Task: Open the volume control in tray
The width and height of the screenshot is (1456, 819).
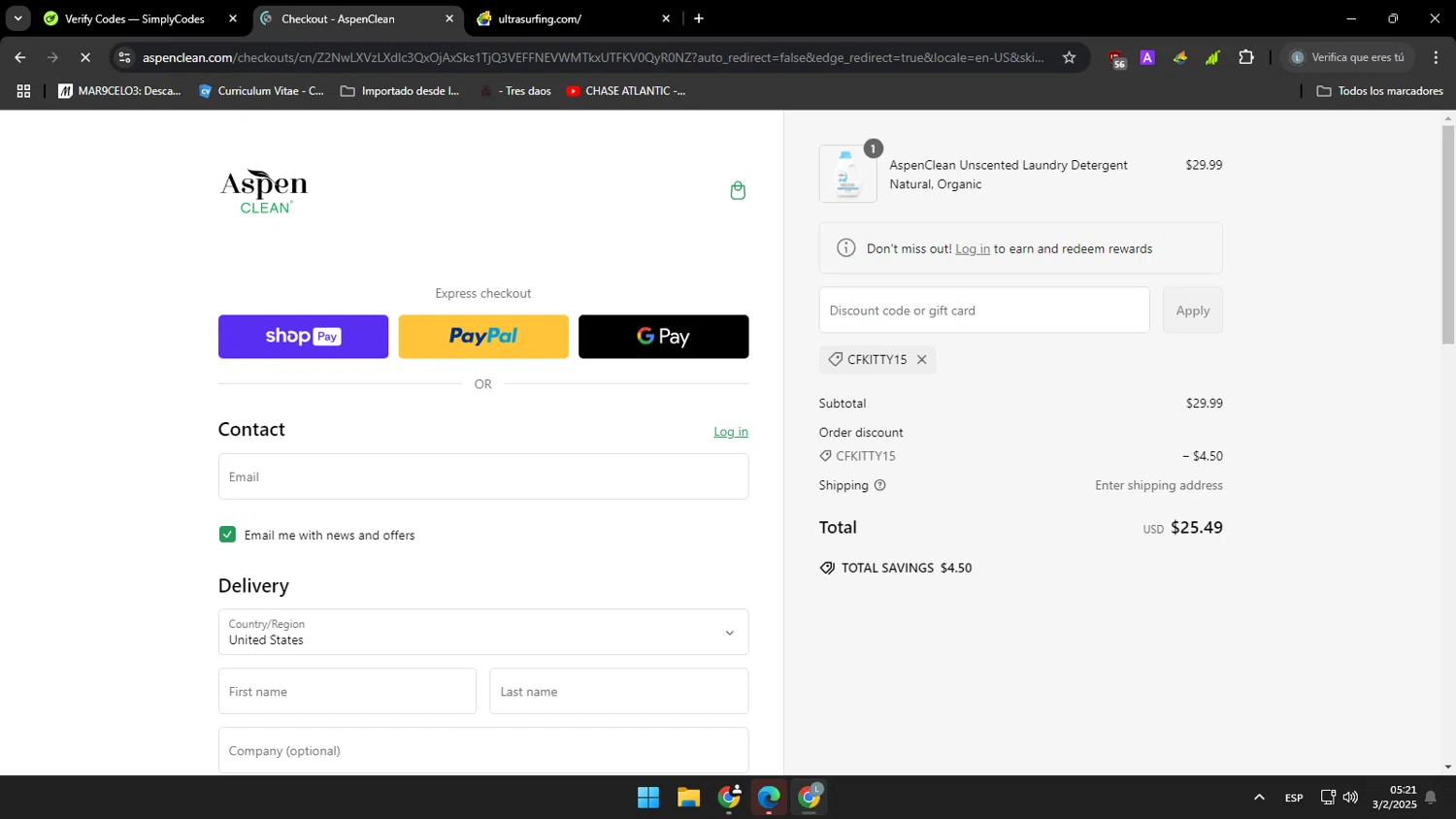Action: (x=1350, y=798)
